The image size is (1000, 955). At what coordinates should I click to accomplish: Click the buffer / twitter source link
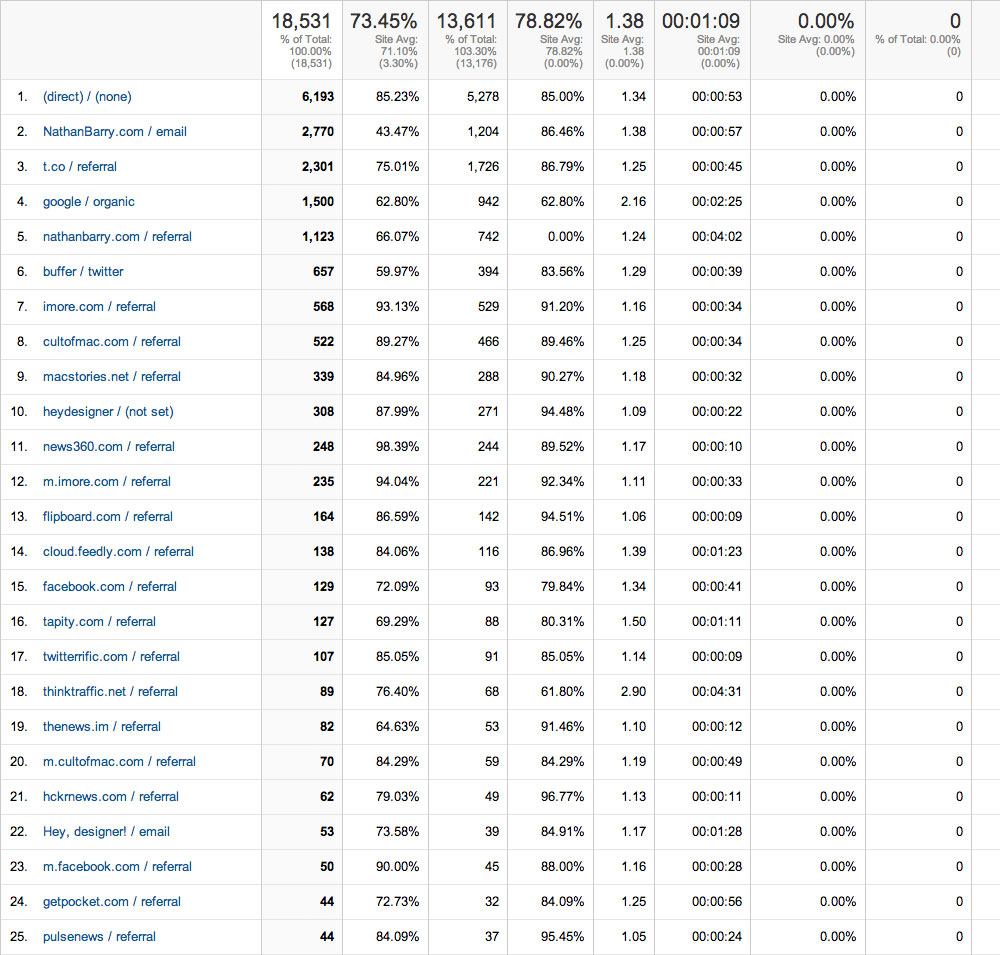83,272
